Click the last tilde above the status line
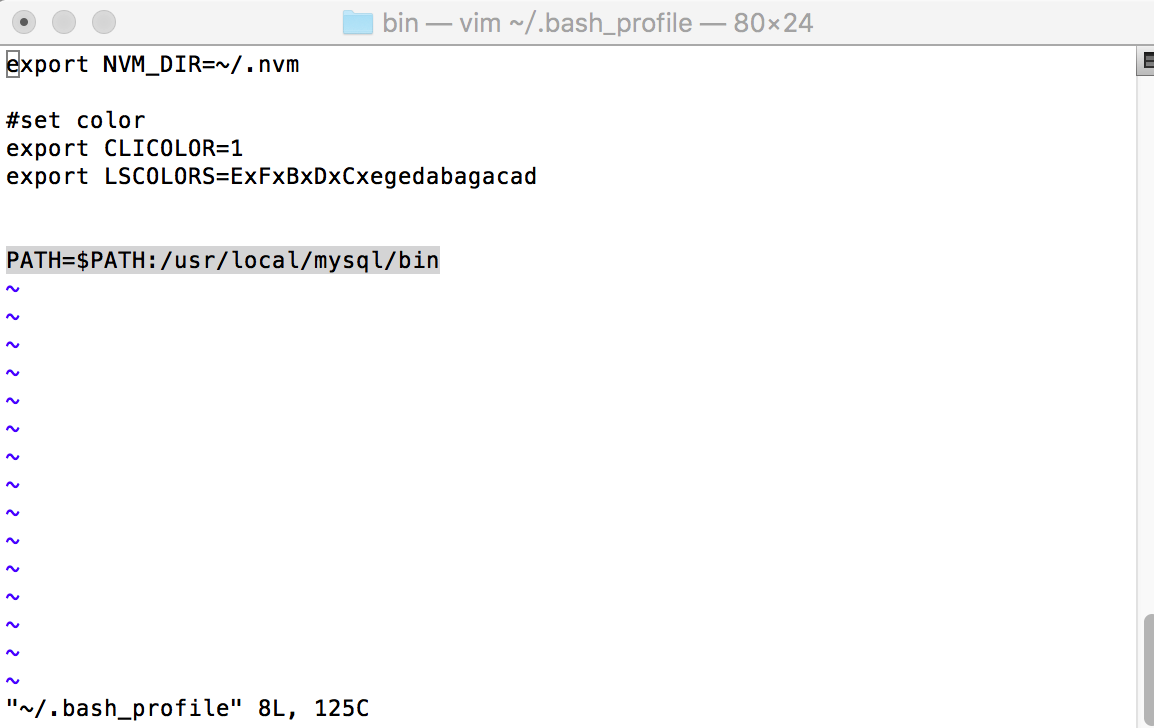1154x728 pixels. coord(13,680)
